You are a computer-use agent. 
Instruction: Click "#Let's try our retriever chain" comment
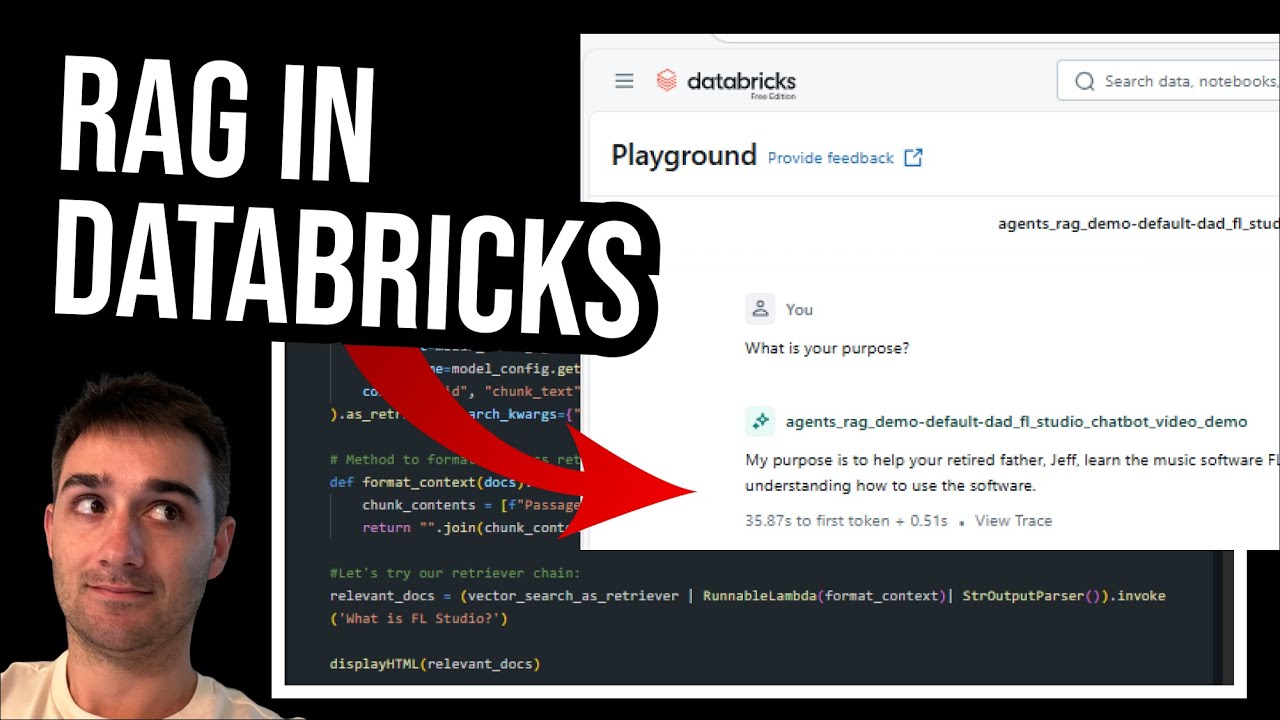click(455, 573)
